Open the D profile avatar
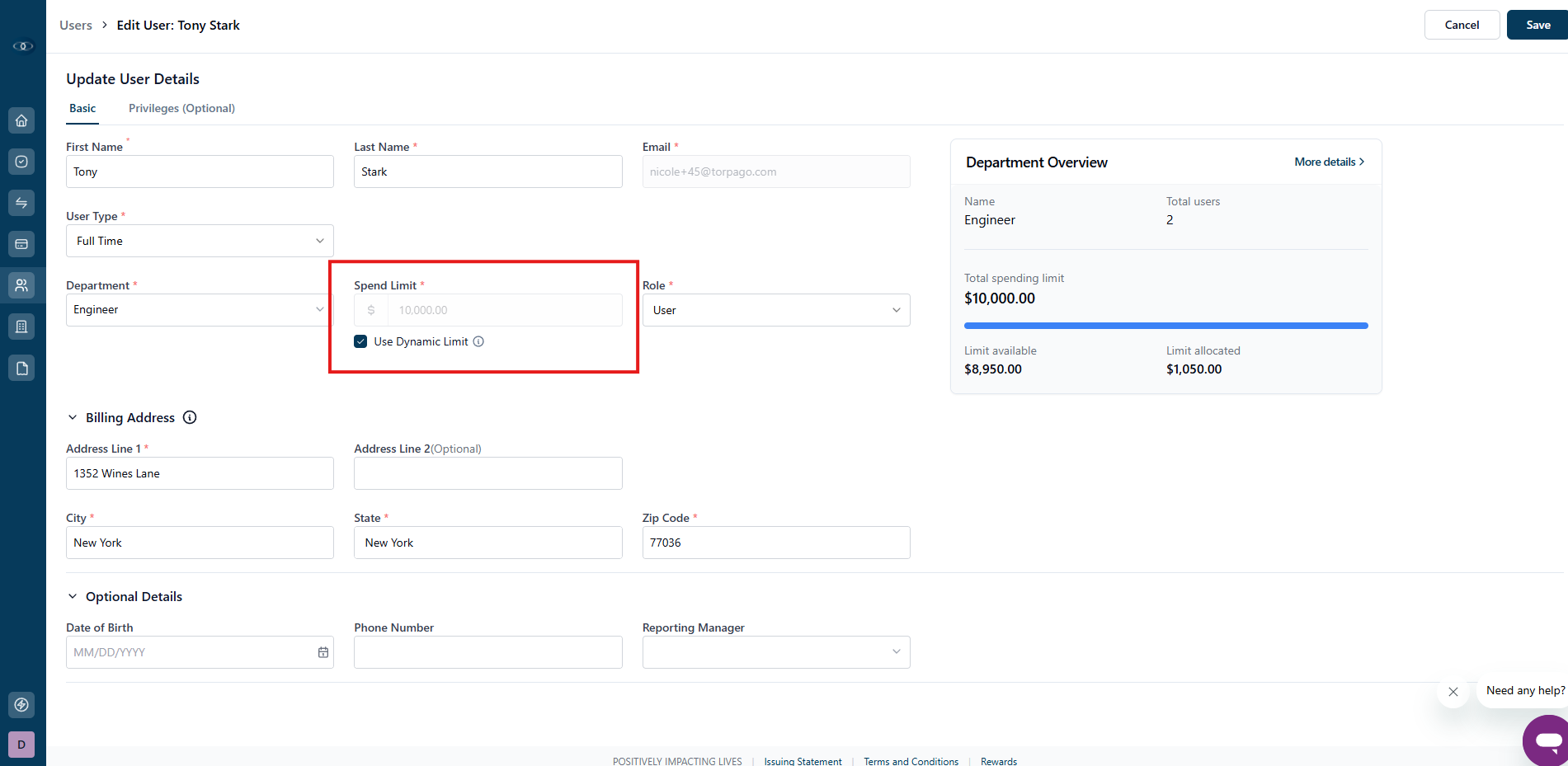Image resolution: width=1568 pixels, height=766 pixels. (x=21, y=745)
